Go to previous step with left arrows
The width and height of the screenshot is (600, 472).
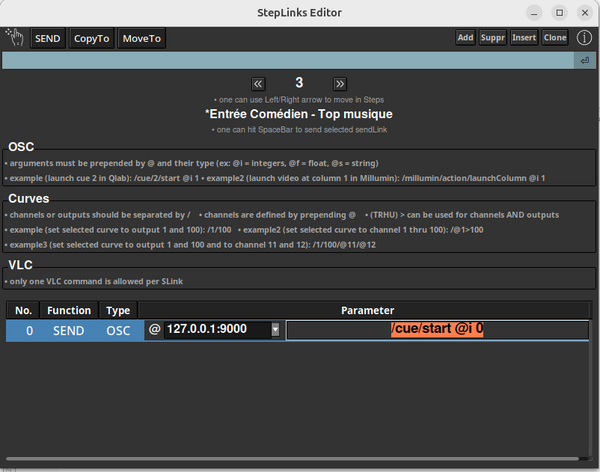click(x=258, y=84)
